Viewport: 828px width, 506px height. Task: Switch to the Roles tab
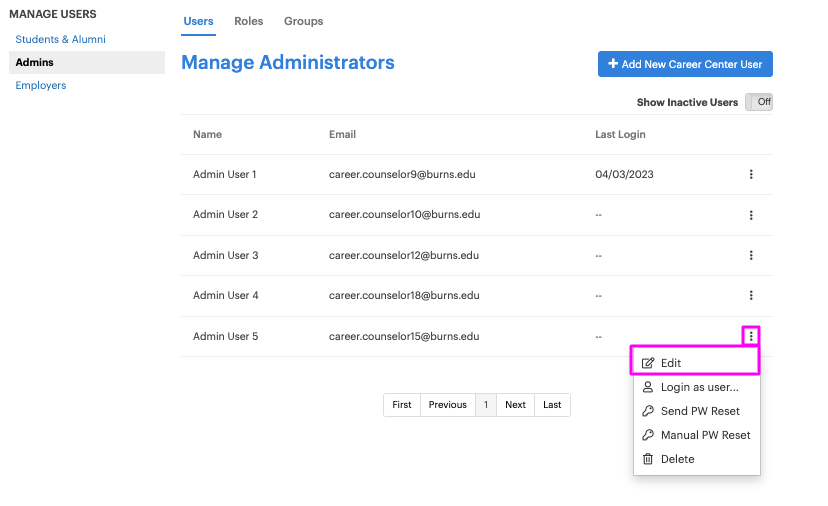pos(249,21)
